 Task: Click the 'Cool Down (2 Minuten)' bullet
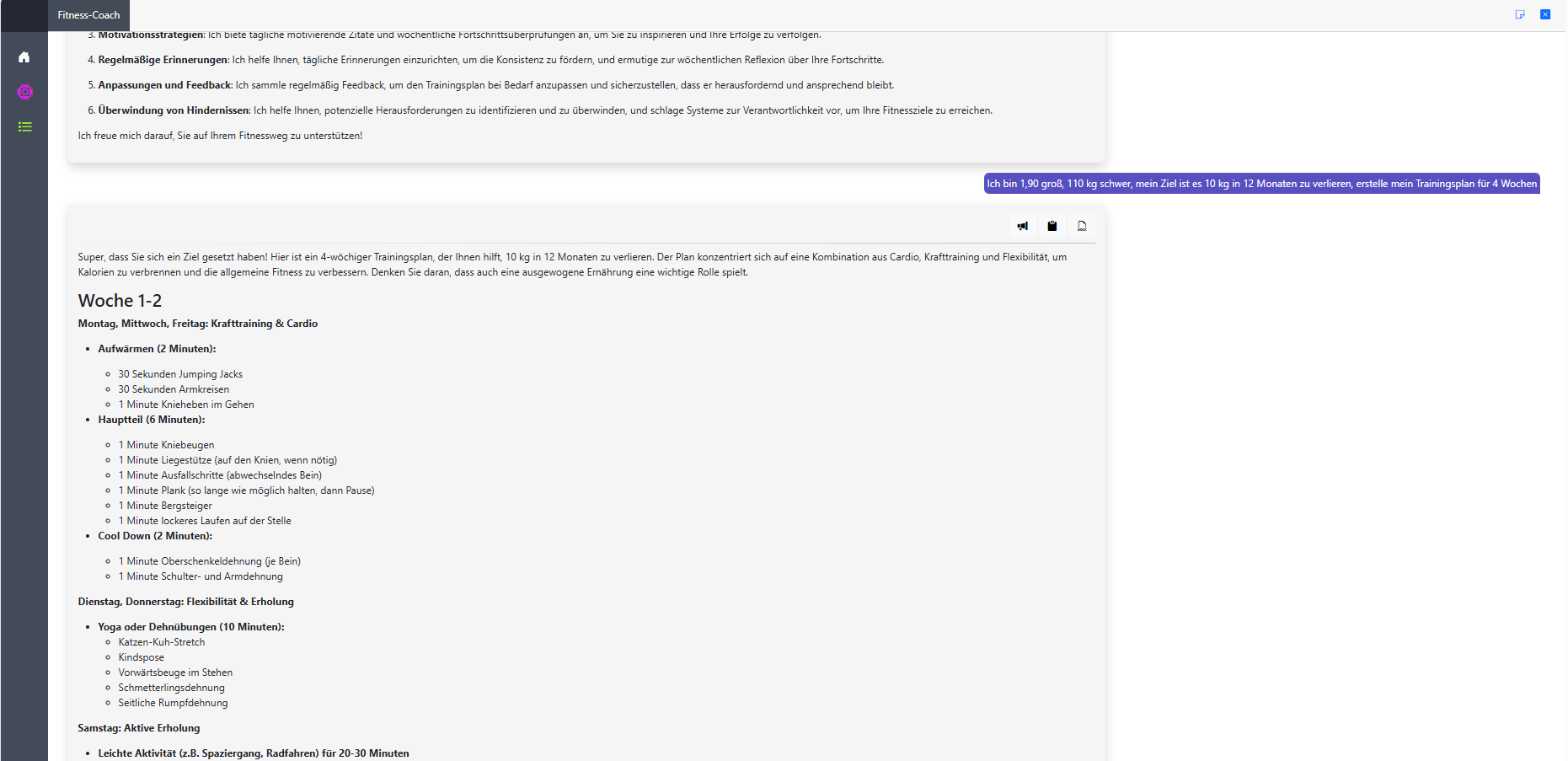point(155,536)
